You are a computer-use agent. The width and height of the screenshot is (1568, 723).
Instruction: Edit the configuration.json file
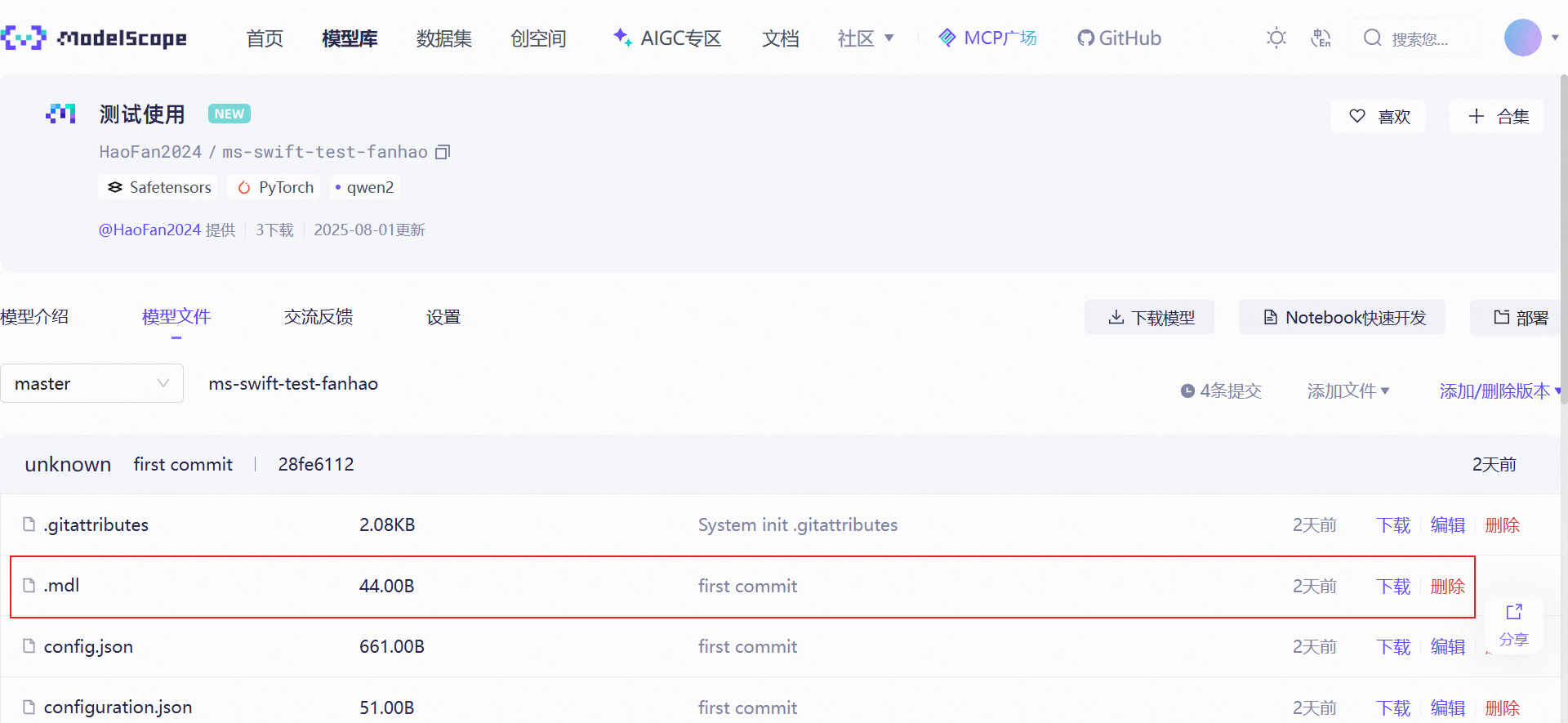(x=1448, y=707)
